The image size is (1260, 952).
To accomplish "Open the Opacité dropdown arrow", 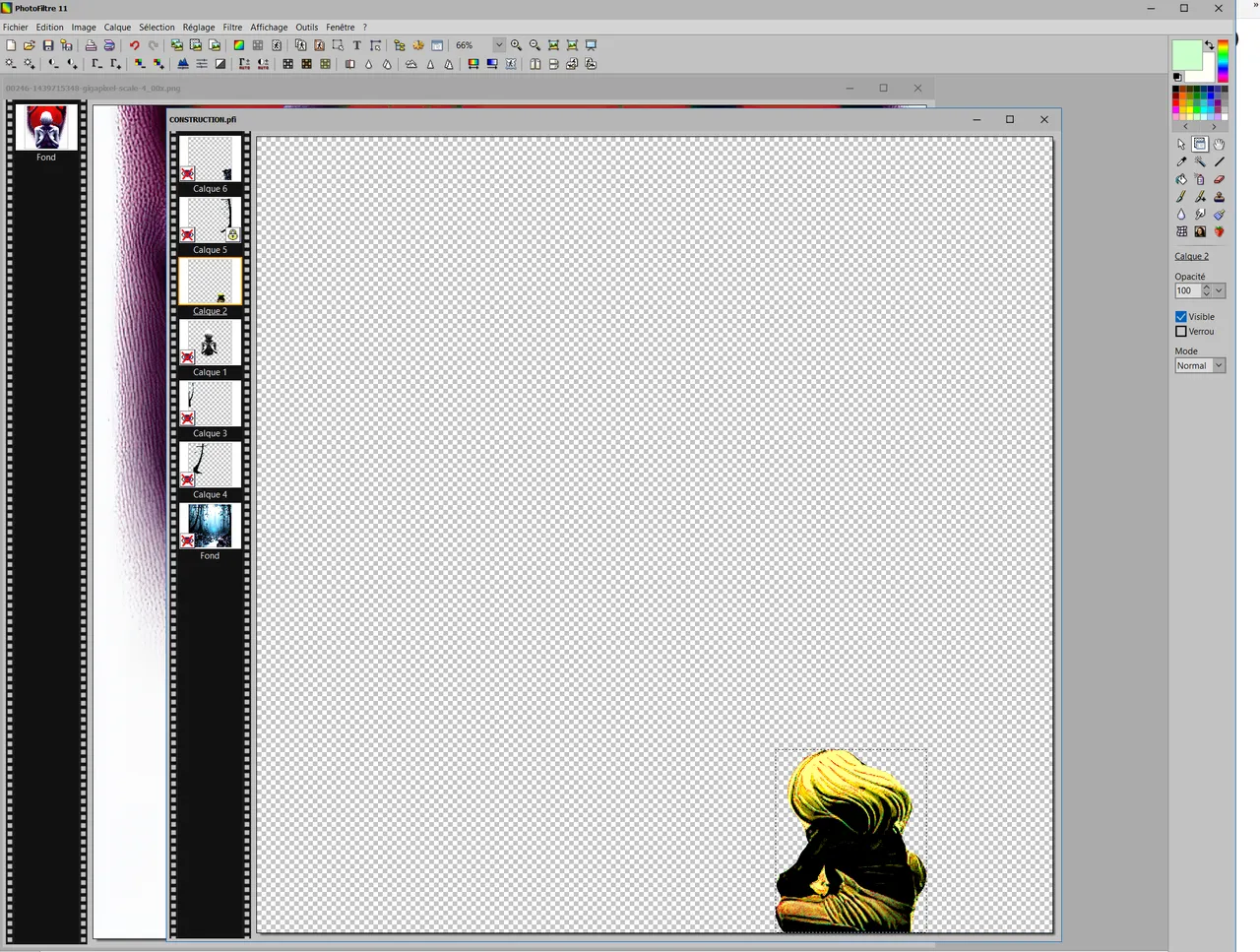I will click(1219, 290).
